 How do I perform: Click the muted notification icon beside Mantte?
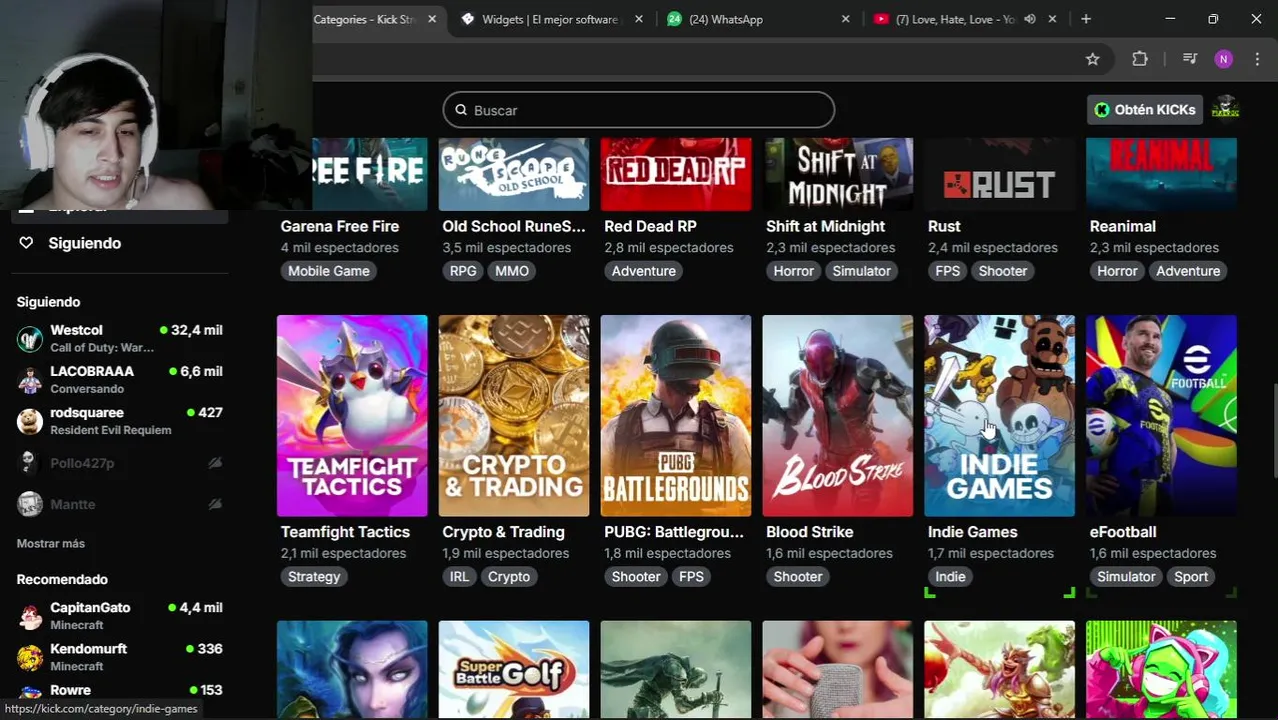pos(214,504)
